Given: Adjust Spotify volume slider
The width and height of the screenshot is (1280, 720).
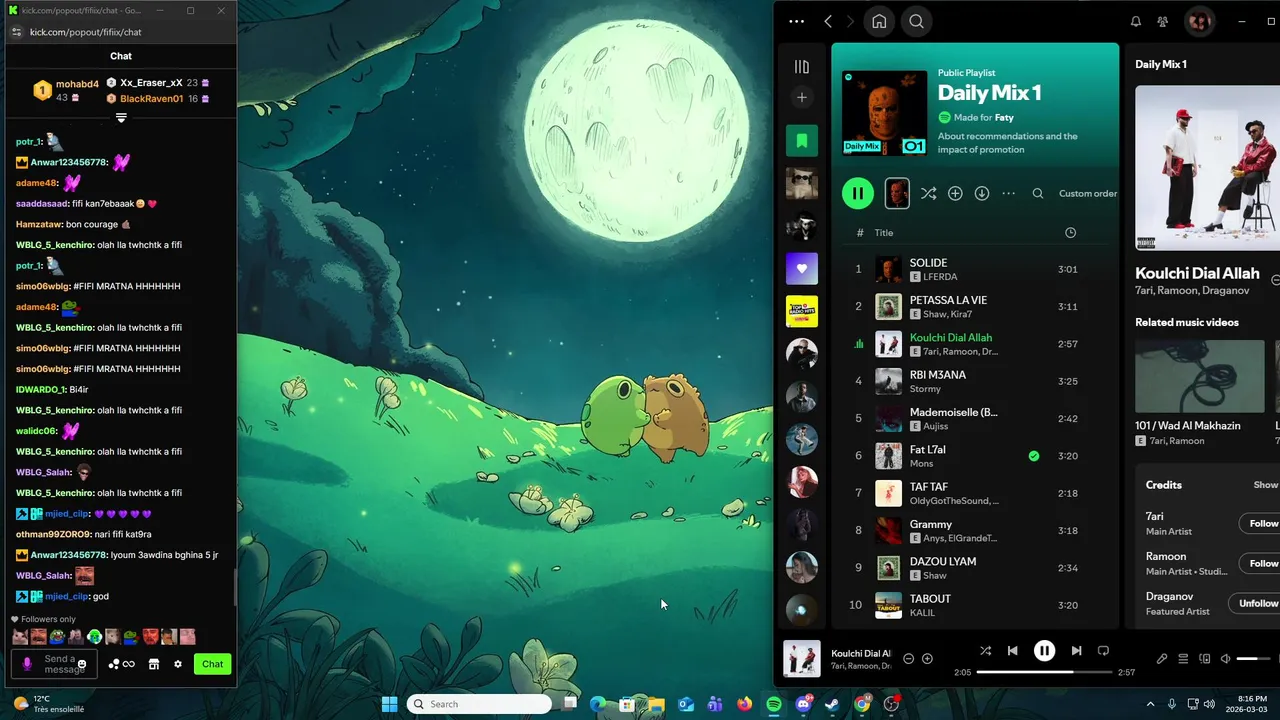Looking at the screenshot, I should (x=1253, y=658).
